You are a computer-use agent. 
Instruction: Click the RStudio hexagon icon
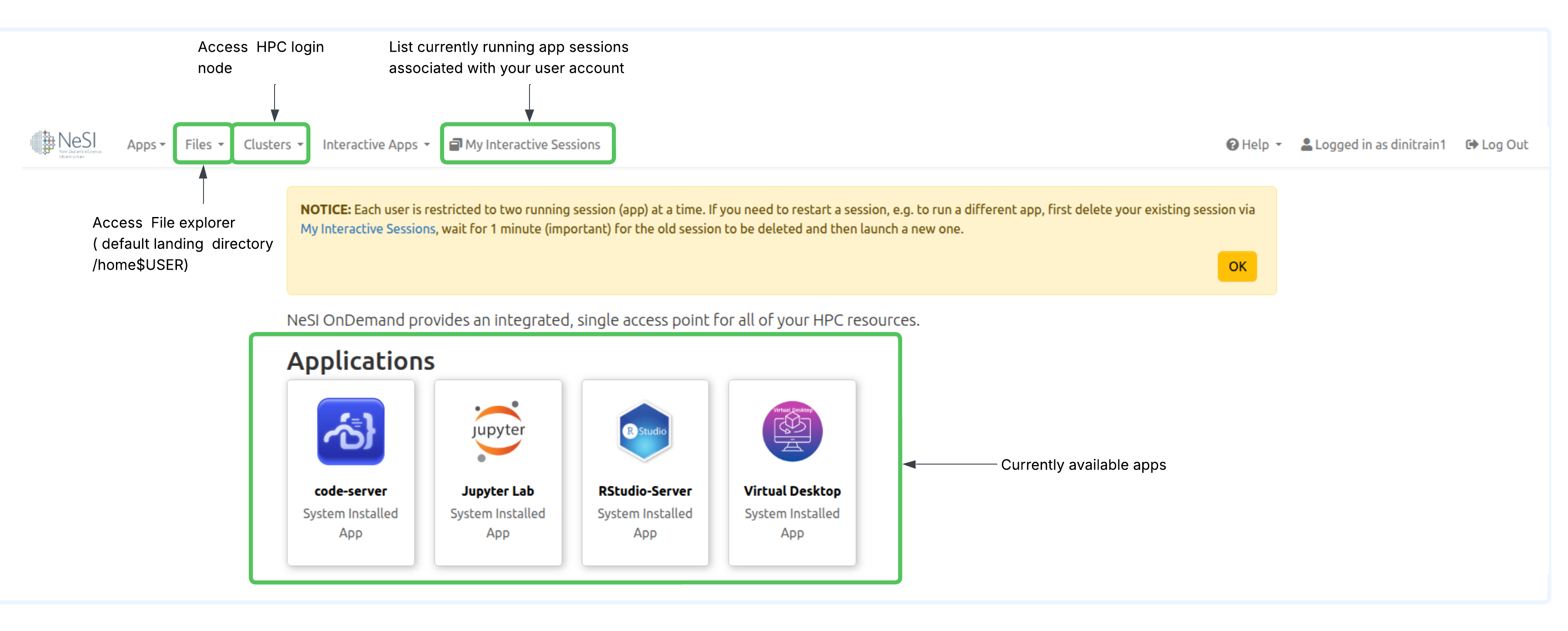645,431
